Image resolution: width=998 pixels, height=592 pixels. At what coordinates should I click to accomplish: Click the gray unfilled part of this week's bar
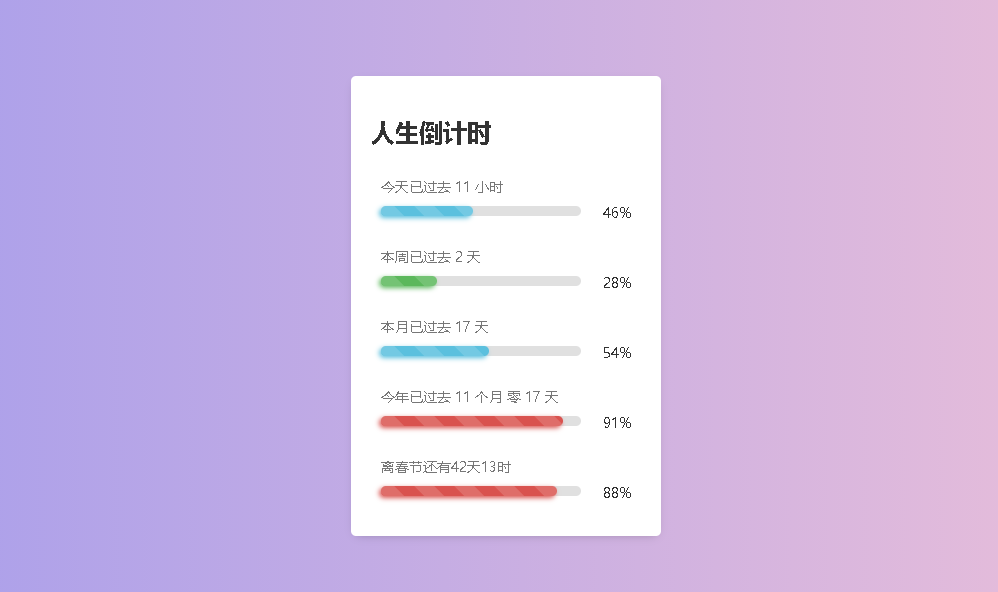509,281
